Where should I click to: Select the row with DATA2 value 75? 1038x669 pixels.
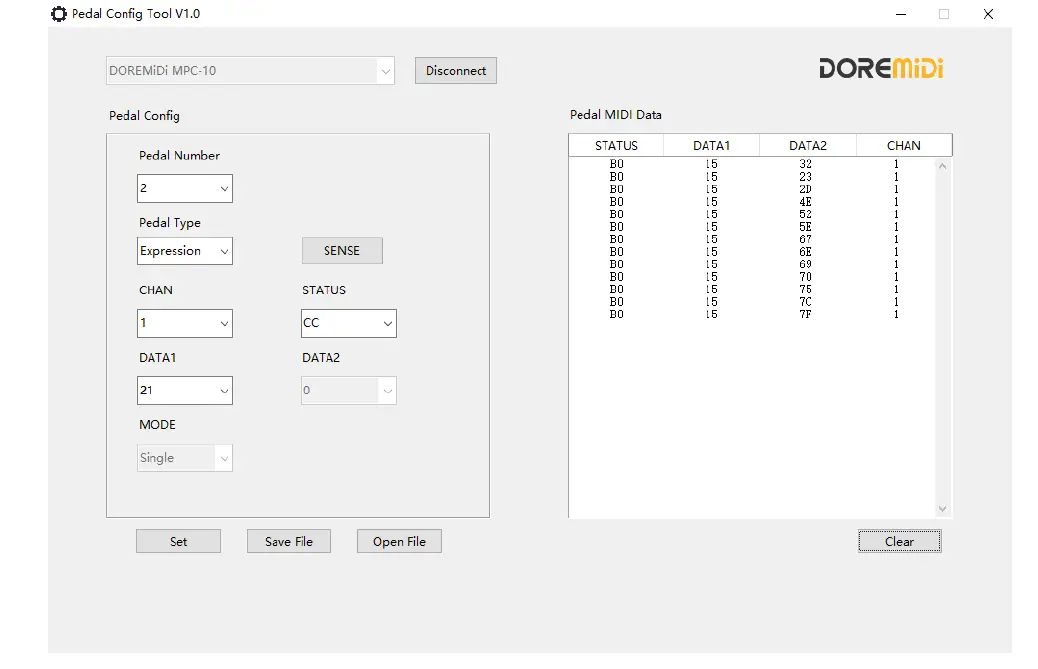[752, 290]
